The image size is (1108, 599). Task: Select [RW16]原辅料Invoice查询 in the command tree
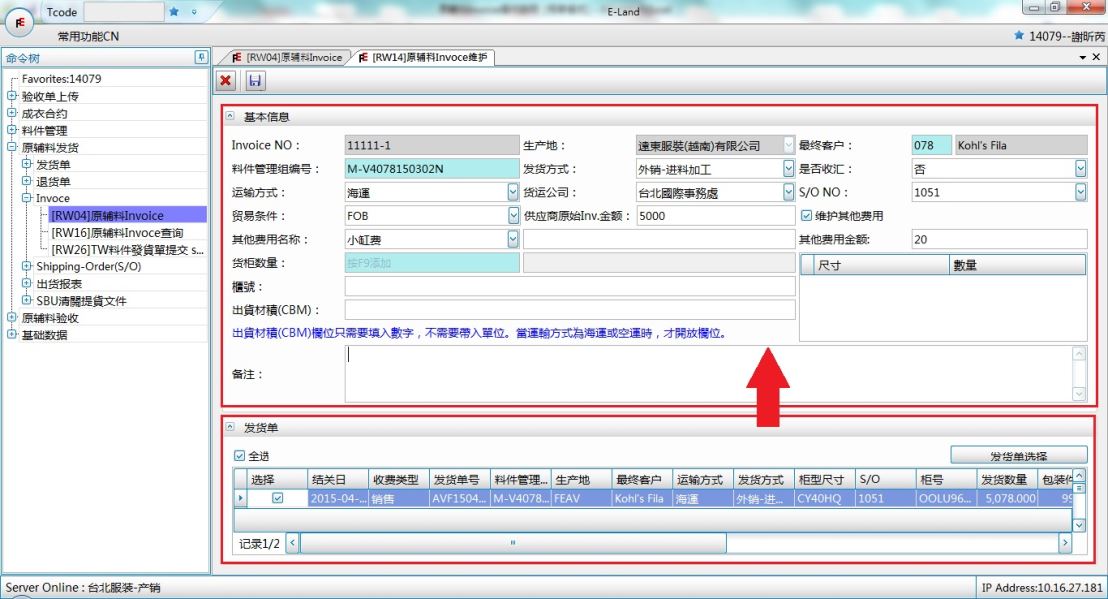pos(117,233)
